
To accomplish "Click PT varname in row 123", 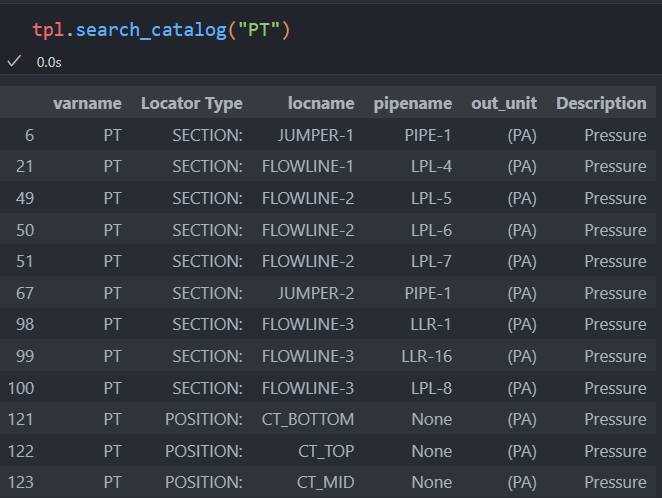I will click(112, 482).
